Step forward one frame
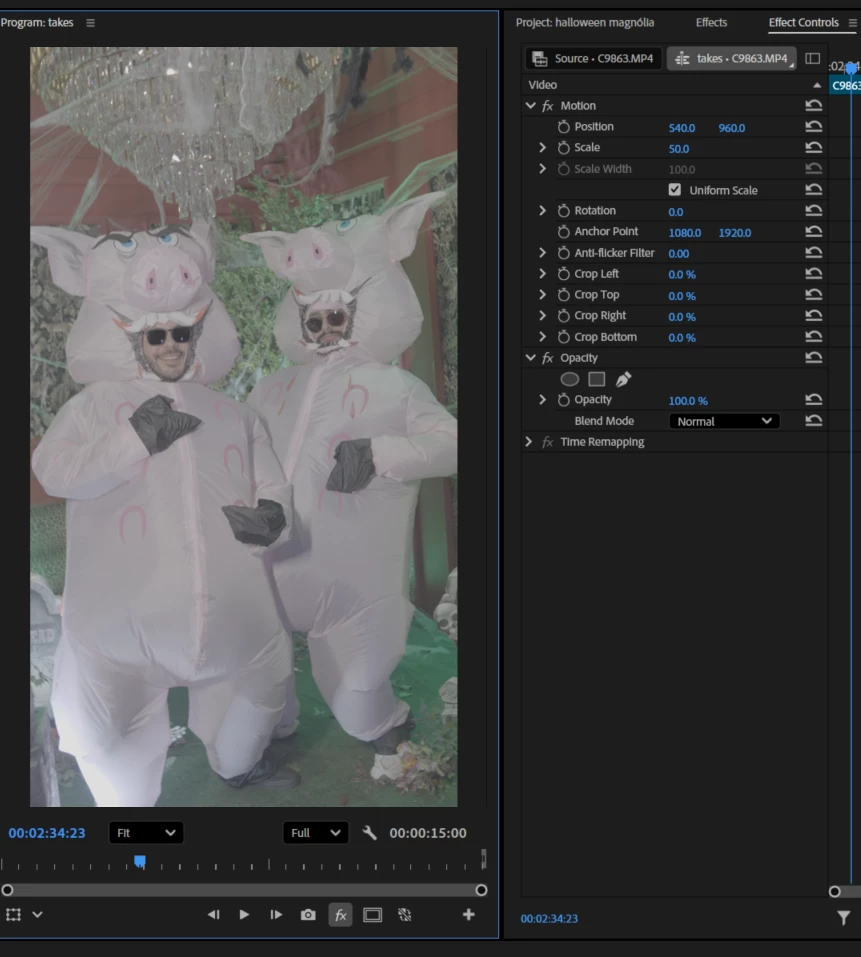 coord(276,914)
